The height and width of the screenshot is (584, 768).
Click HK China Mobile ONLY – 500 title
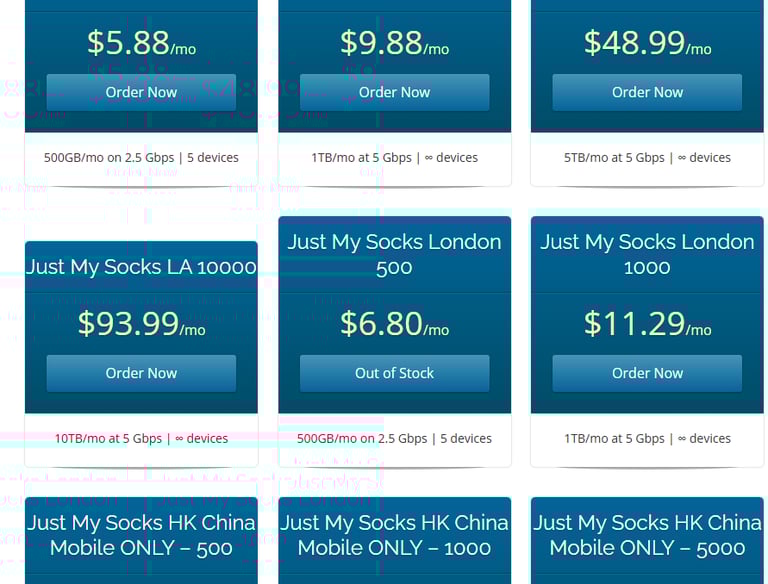(x=141, y=535)
